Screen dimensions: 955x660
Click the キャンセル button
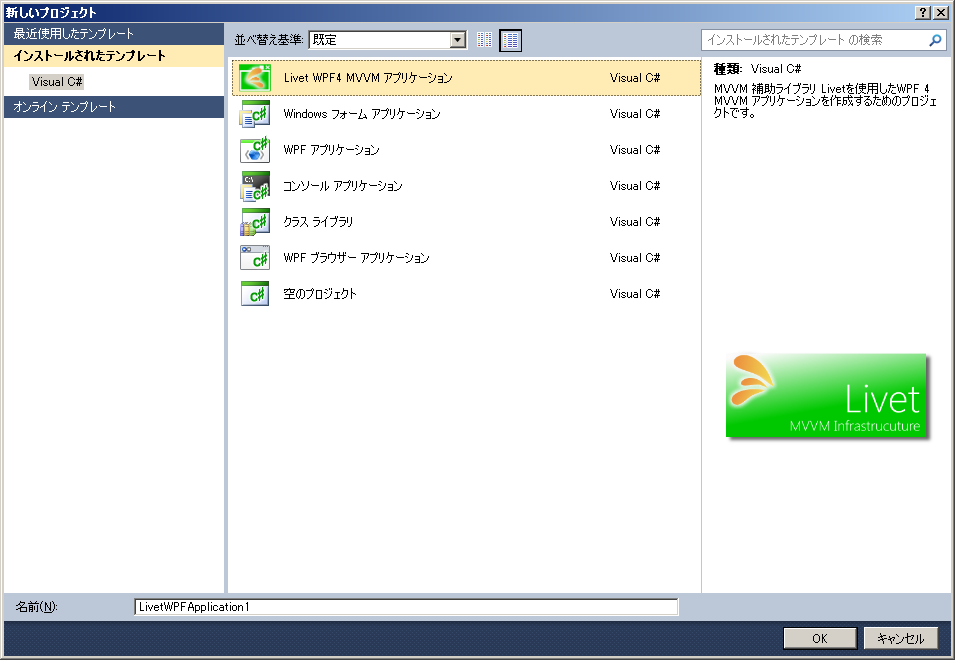point(901,638)
